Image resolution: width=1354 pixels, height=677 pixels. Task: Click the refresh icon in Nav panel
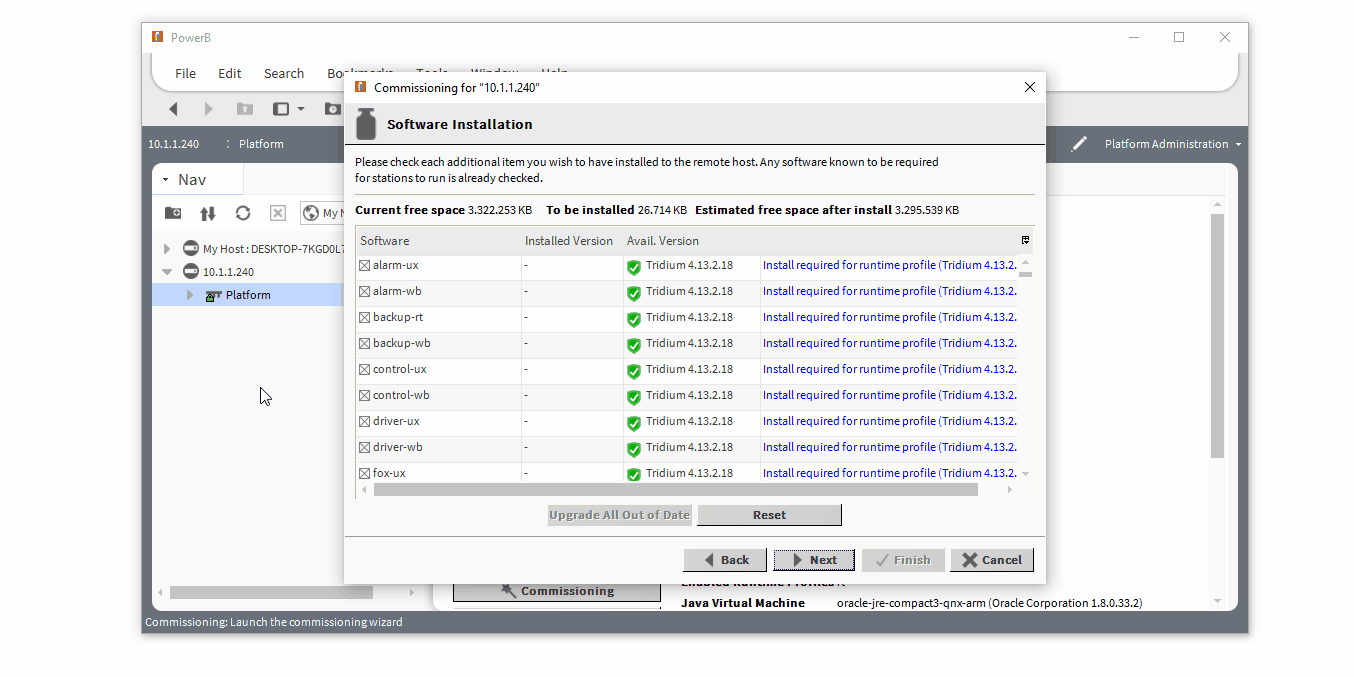point(243,213)
